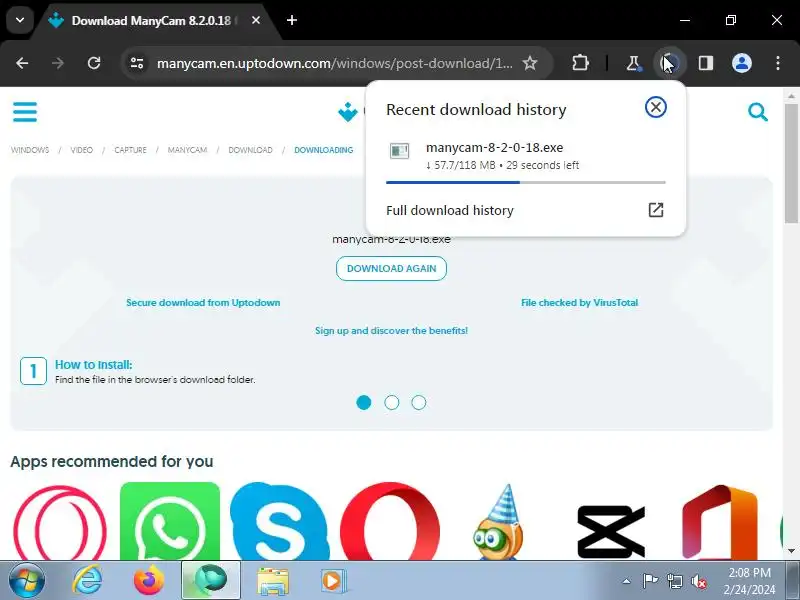Open Secure download from Uptodown link

(x=203, y=303)
